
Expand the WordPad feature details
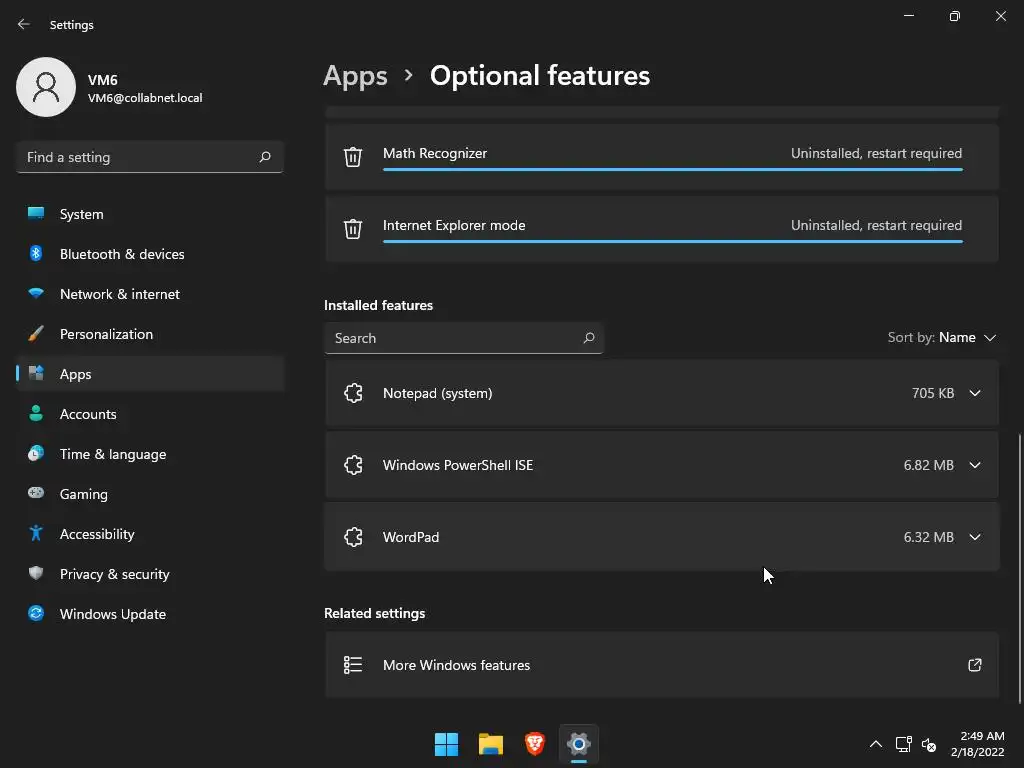pos(975,537)
